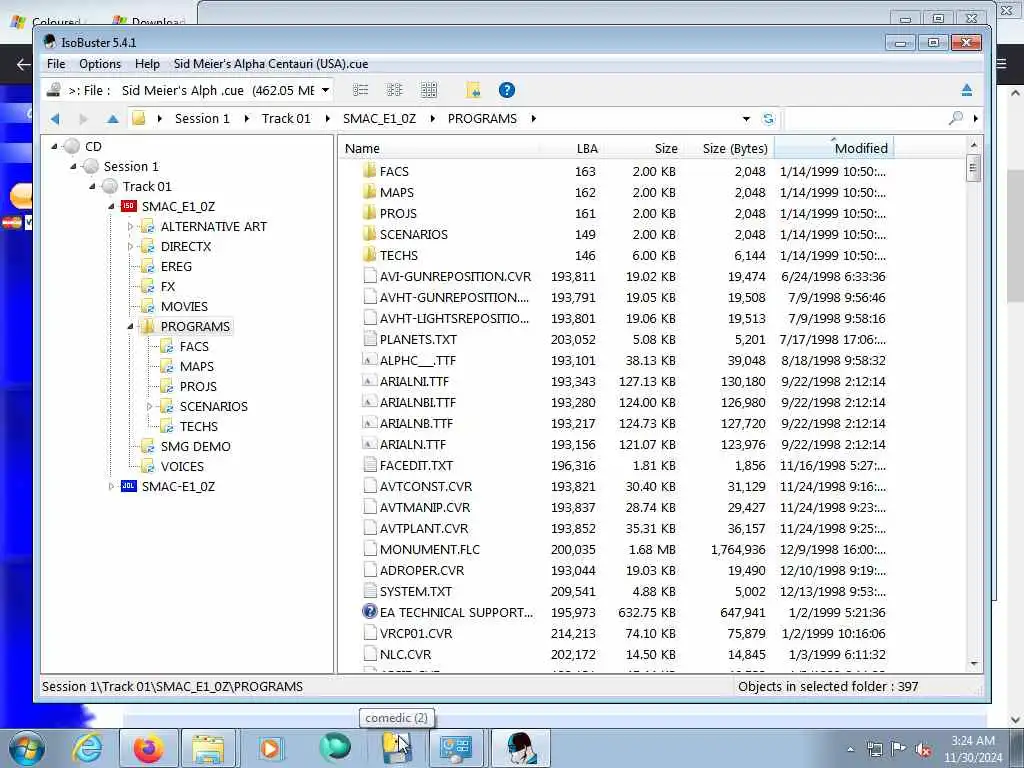This screenshot has width=1024, height=768.
Task: Expand the arrow after PROGRAMS breadcrumb
Action: (534, 119)
